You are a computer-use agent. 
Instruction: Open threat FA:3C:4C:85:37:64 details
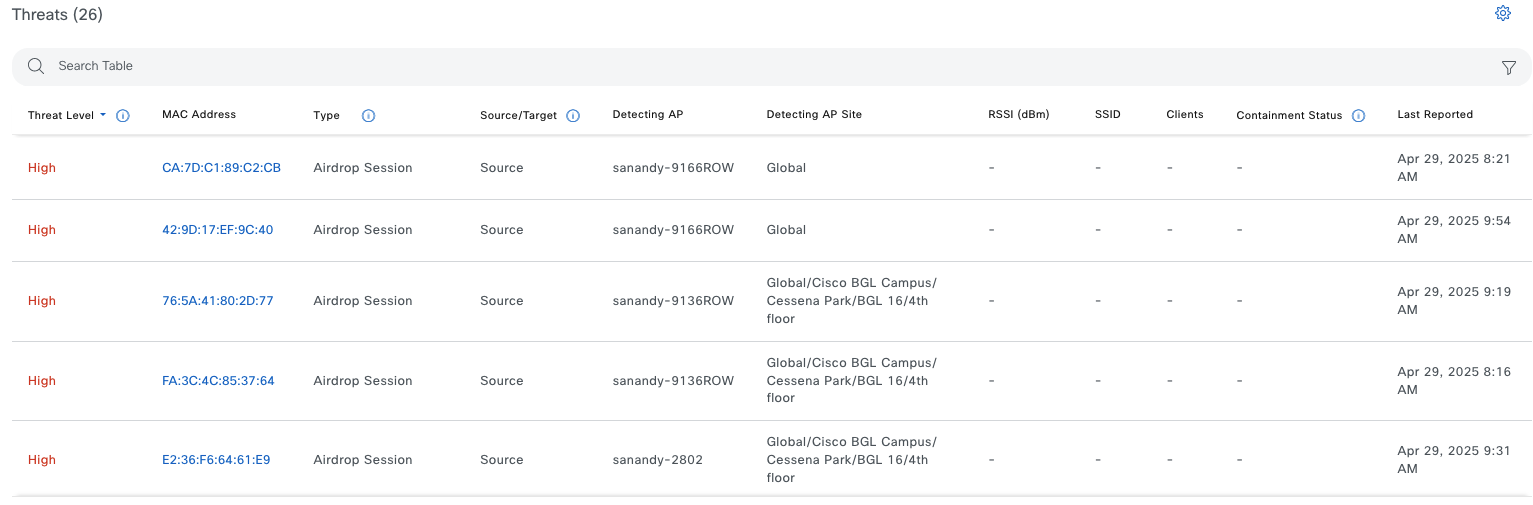coord(218,381)
